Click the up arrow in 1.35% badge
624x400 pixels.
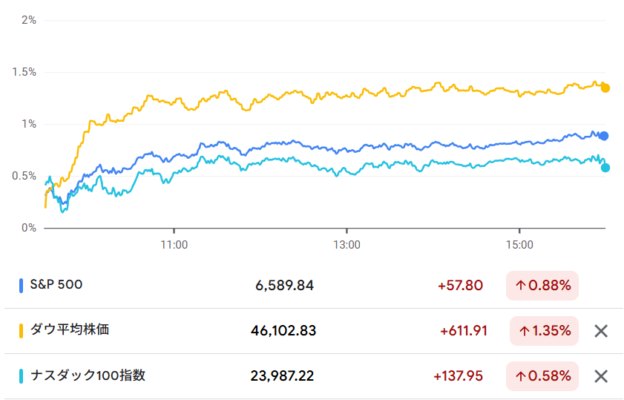pos(525,331)
